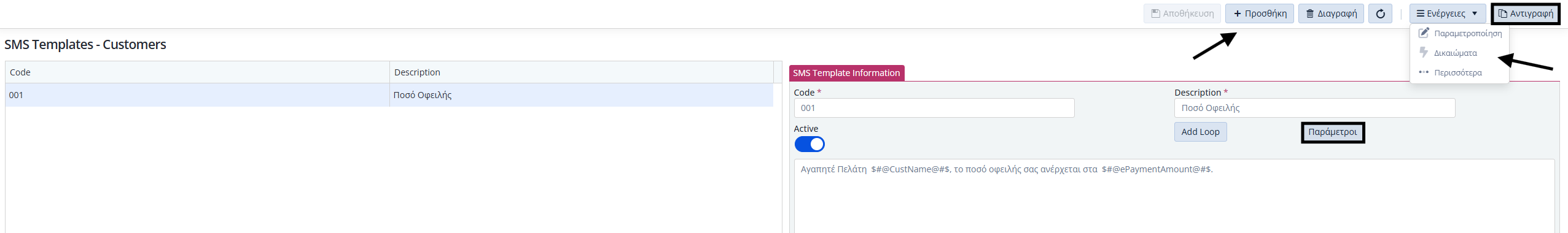Click the refresh icon button
This screenshot has width=1568, height=233.
tap(1380, 13)
